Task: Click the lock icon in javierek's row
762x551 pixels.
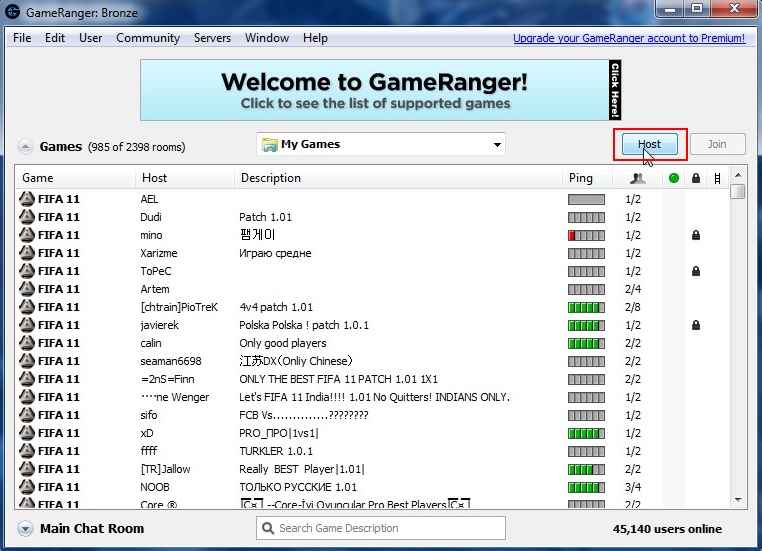Action: [x=696, y=325]
